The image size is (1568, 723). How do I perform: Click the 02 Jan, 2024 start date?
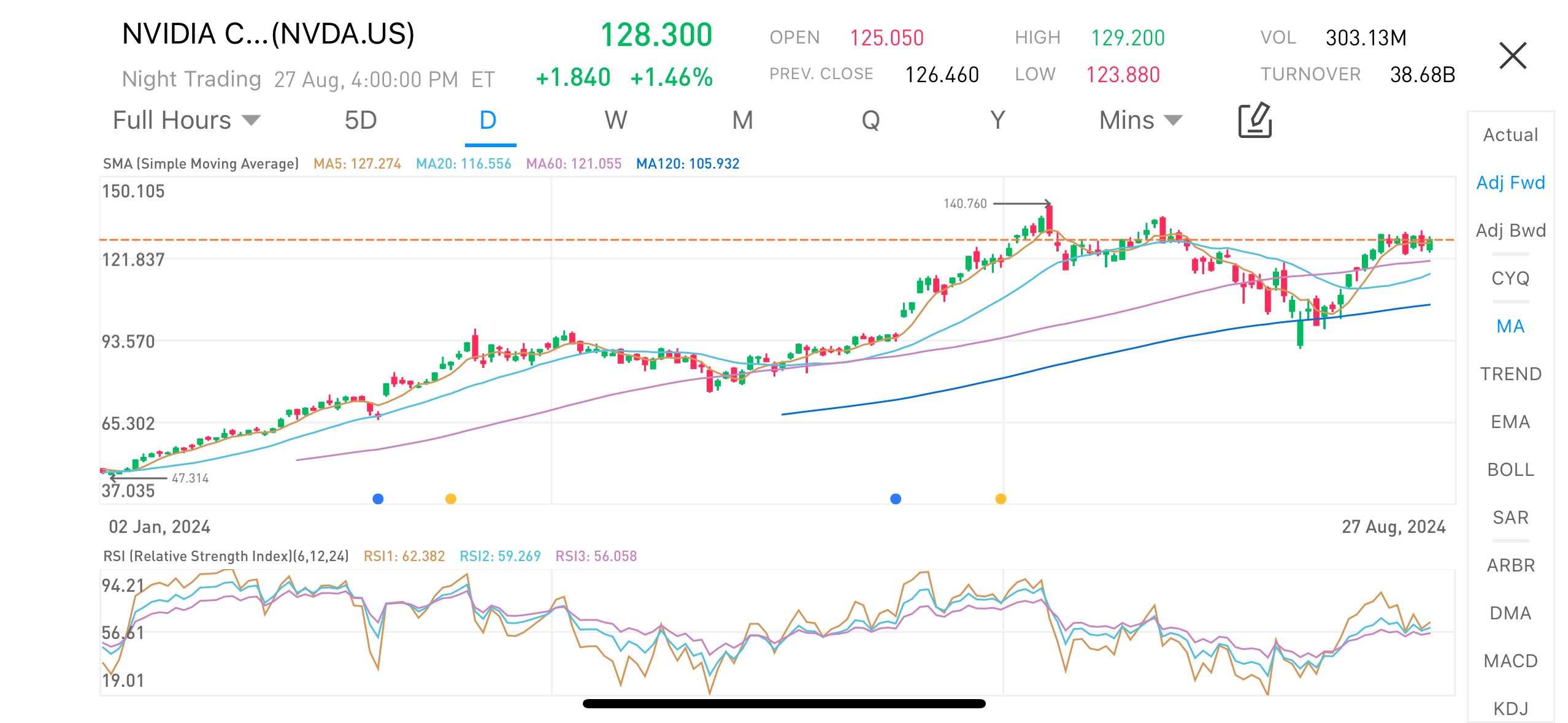[159, 527]
